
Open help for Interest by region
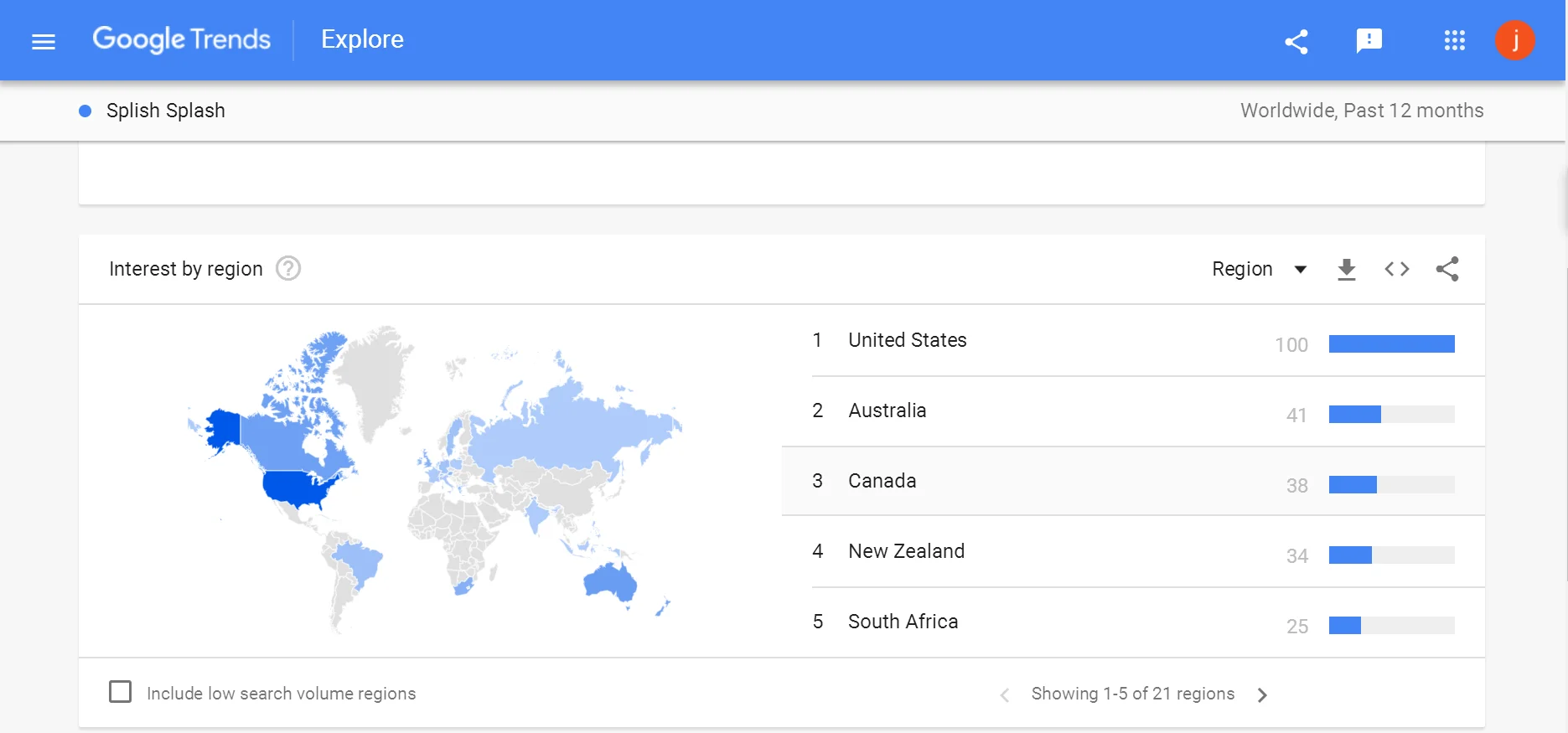point(288,269)
